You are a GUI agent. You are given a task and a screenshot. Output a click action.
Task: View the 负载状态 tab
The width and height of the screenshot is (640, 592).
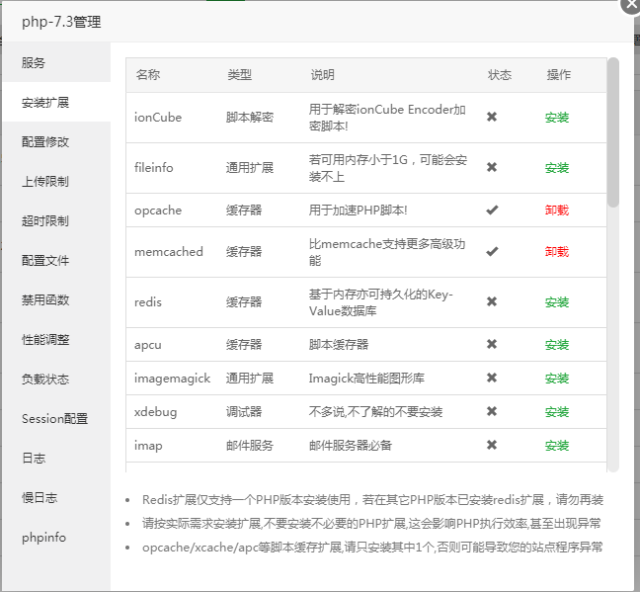tap(56, 379)
